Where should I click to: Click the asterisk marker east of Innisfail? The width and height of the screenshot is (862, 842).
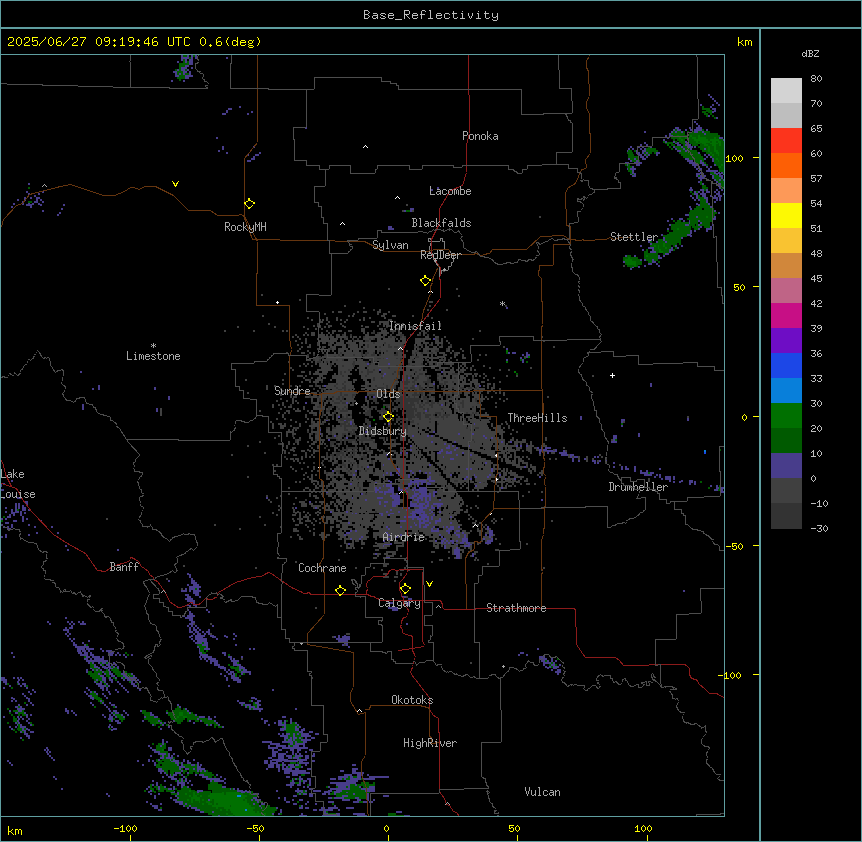click(x=502, y=303)
